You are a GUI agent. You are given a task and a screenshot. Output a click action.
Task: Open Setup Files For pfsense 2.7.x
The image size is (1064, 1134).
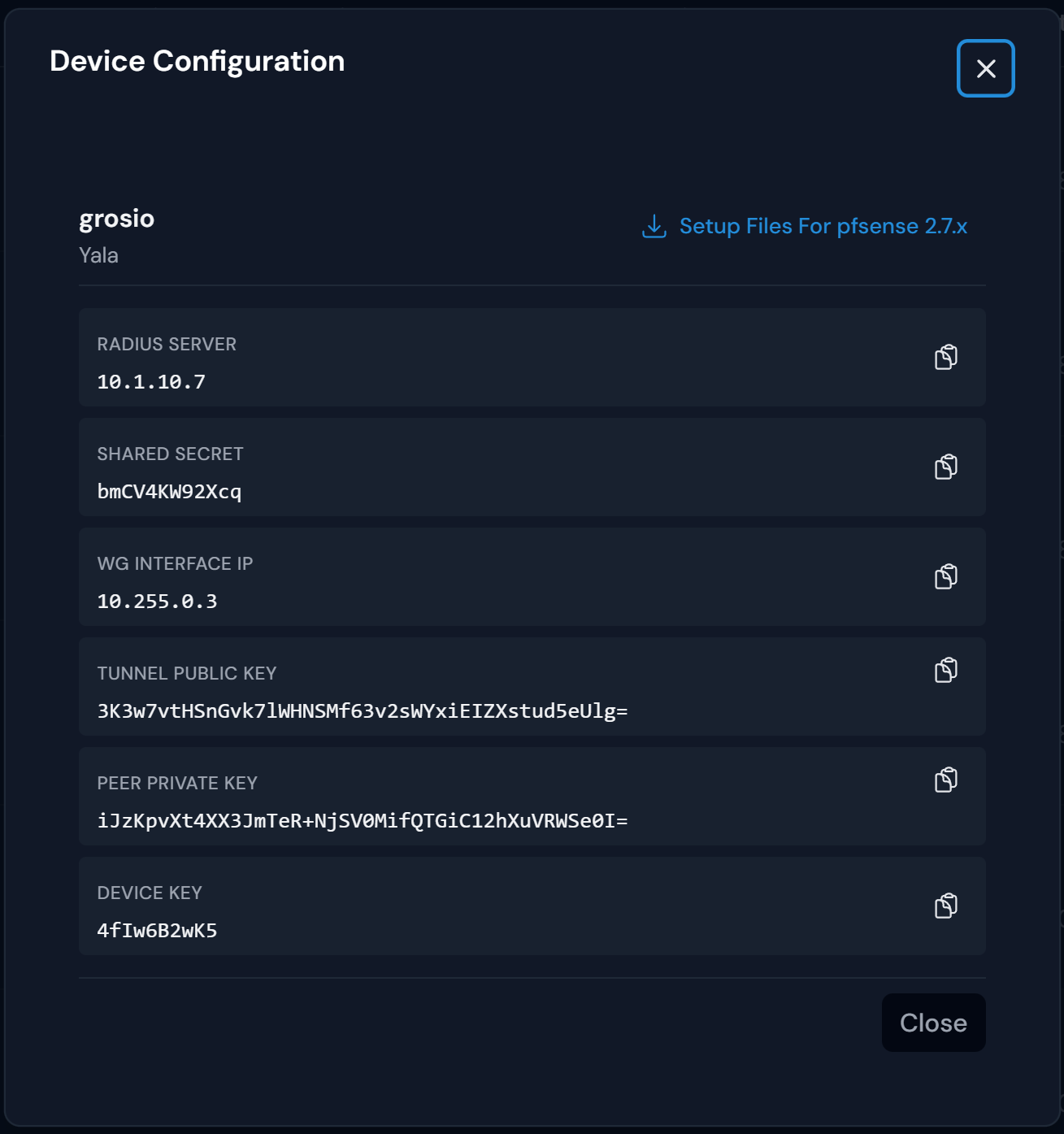[x=823, y=226]
